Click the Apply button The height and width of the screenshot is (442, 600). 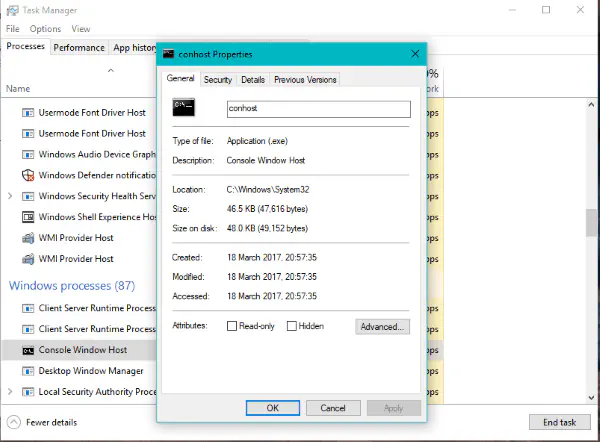tap(394, 408)
